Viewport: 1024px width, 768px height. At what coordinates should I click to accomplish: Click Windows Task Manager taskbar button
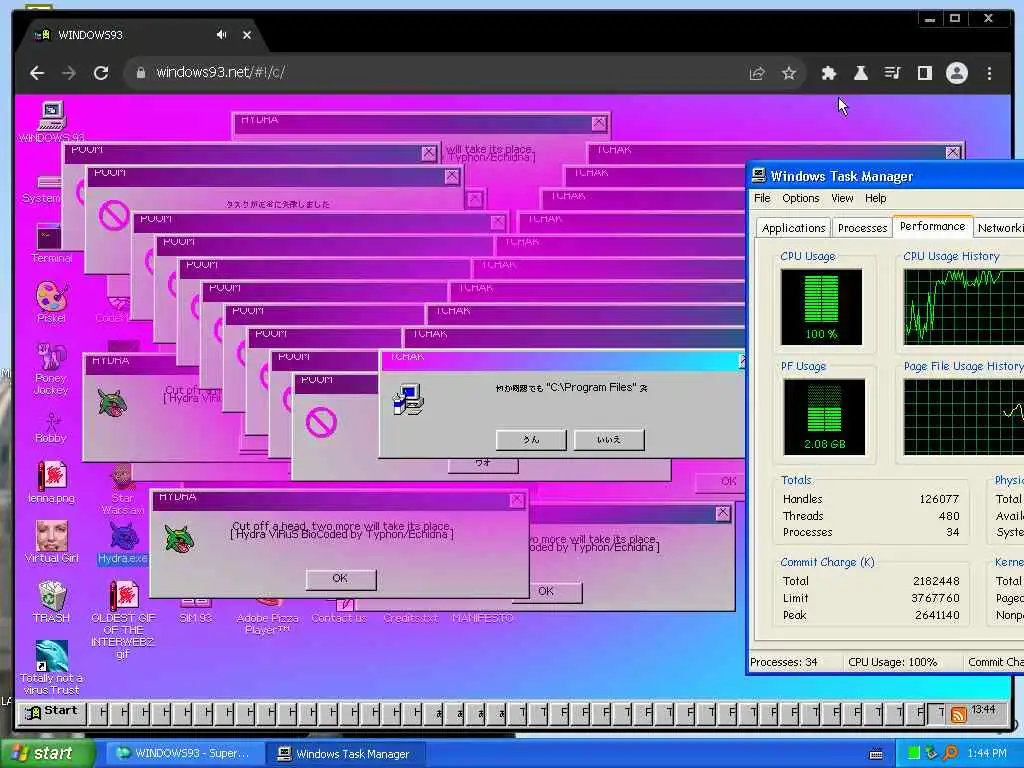(x=346, y=754)
